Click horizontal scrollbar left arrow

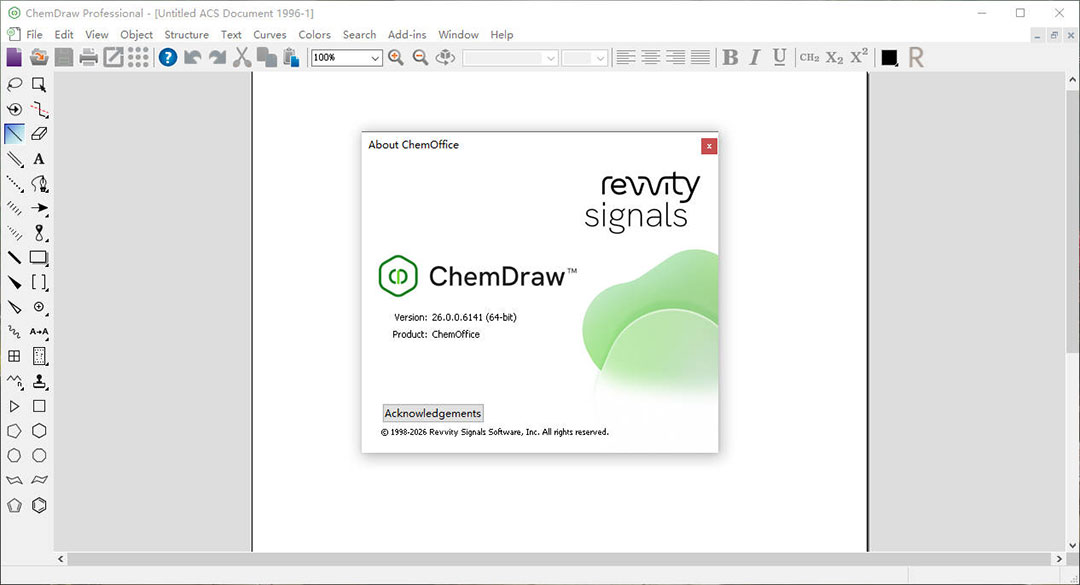click(x=61, y=559)
